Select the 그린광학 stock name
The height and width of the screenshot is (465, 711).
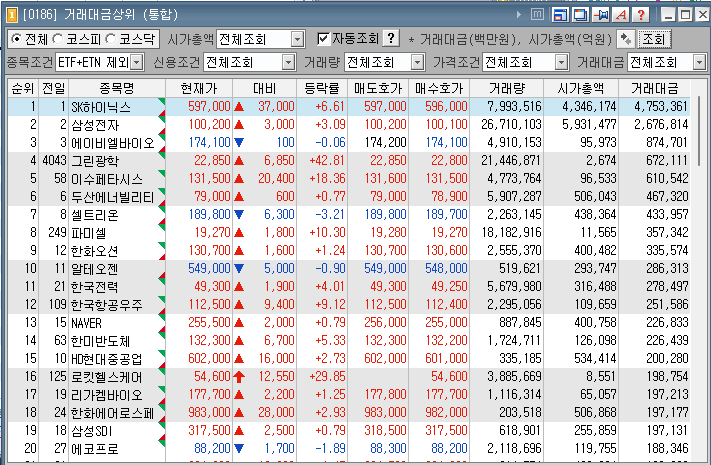(x=95, y=161)
